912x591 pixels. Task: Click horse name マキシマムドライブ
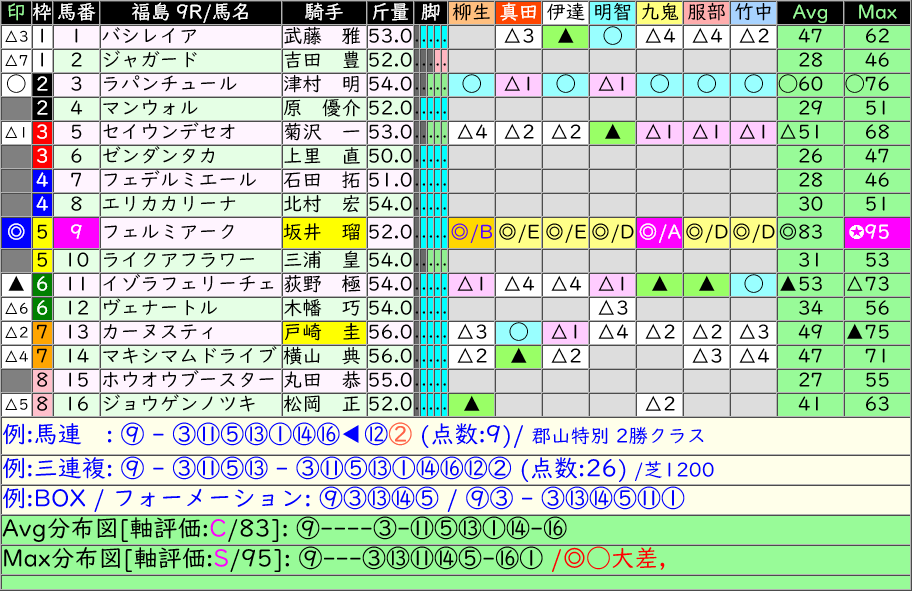[x=190, y=356]
